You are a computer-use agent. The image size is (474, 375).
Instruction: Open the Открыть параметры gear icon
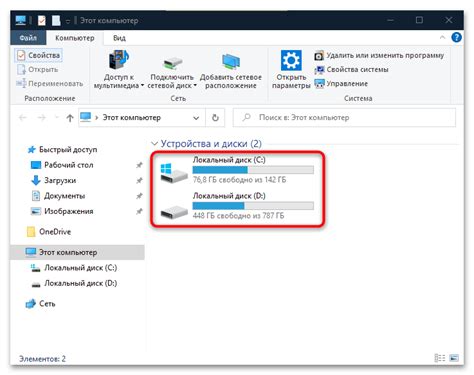pos(291,60)
